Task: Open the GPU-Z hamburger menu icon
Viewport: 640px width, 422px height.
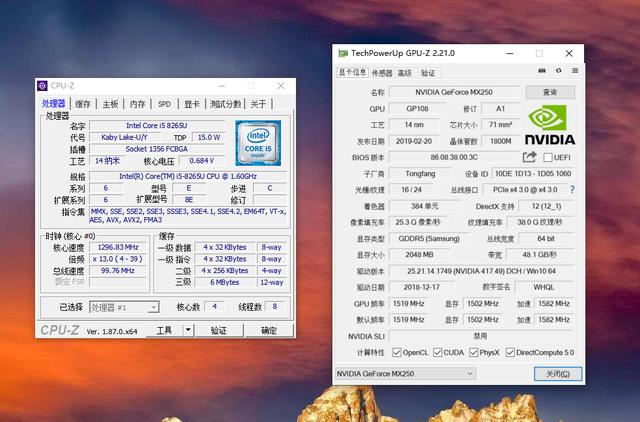Action: pyautogui.click(x=575, y=71)
